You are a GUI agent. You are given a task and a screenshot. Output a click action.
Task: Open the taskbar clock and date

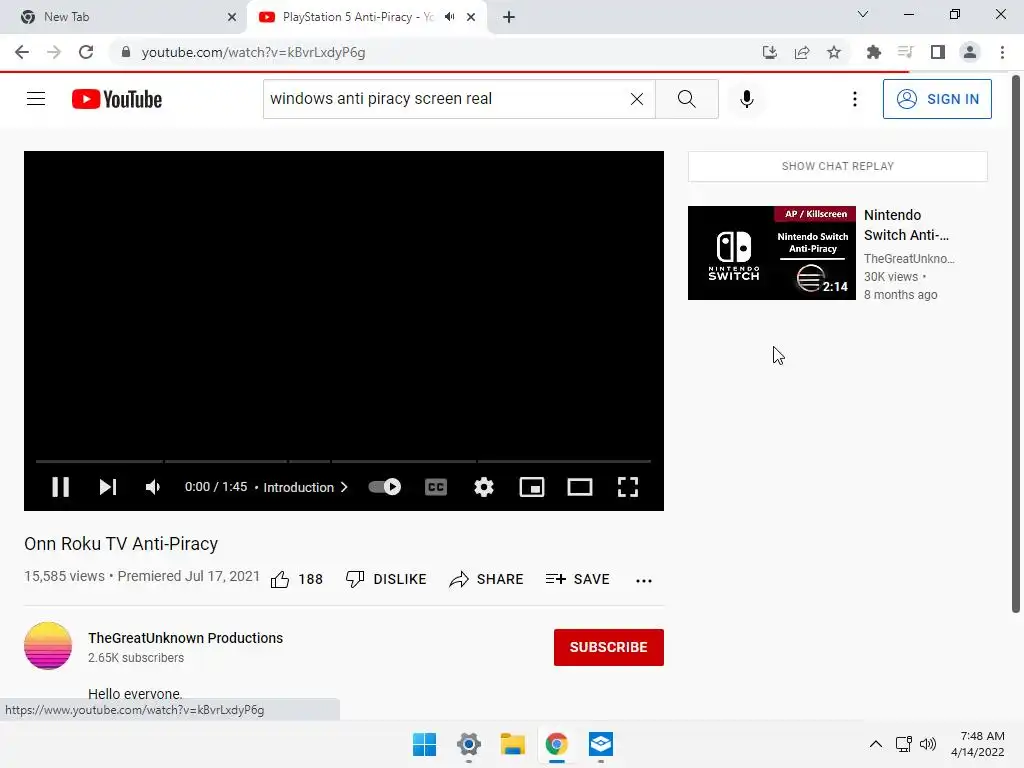[x=978, y=744]
